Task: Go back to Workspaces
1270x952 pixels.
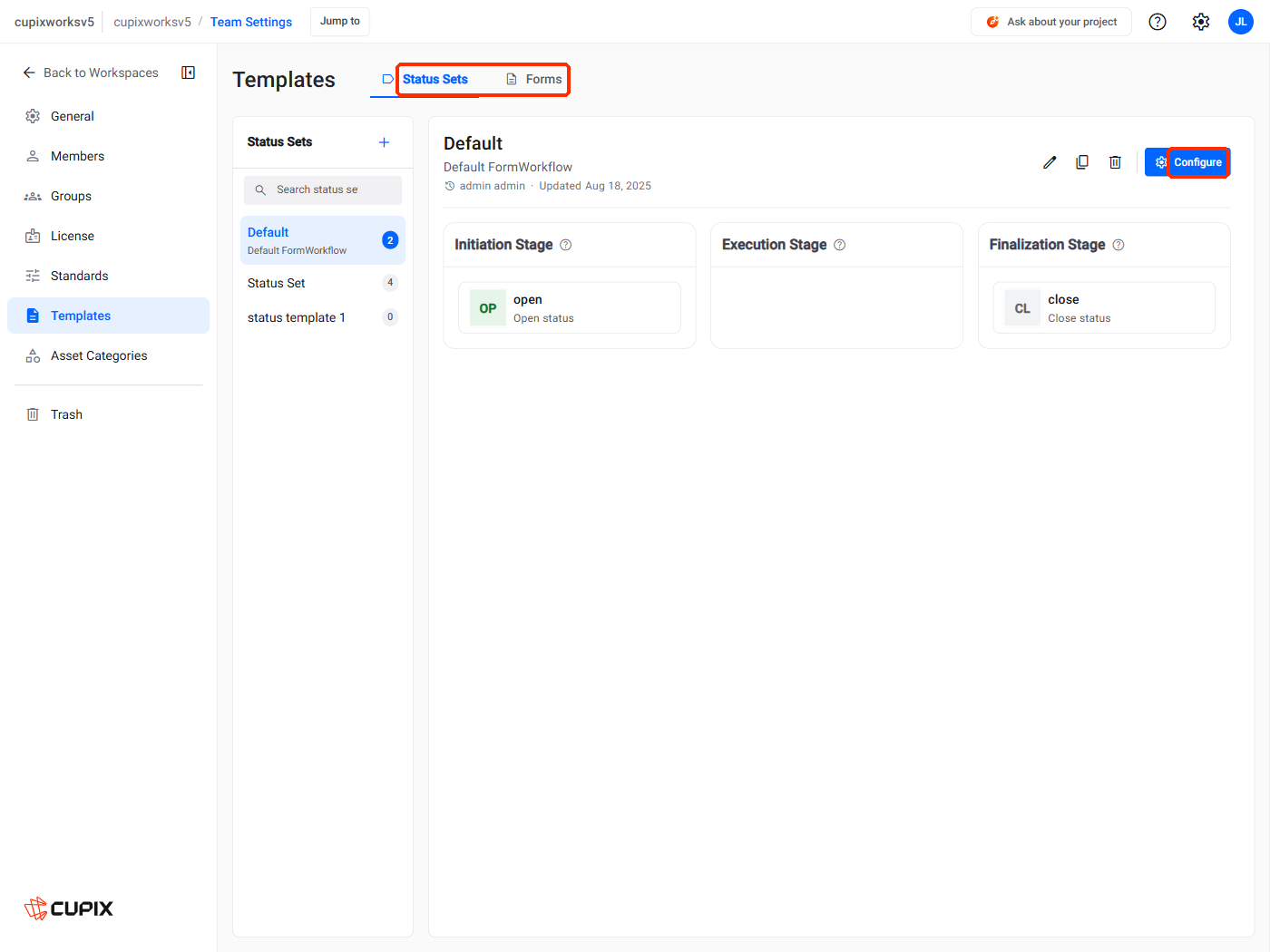Action: pyautogui.click(x=90, y=73)
